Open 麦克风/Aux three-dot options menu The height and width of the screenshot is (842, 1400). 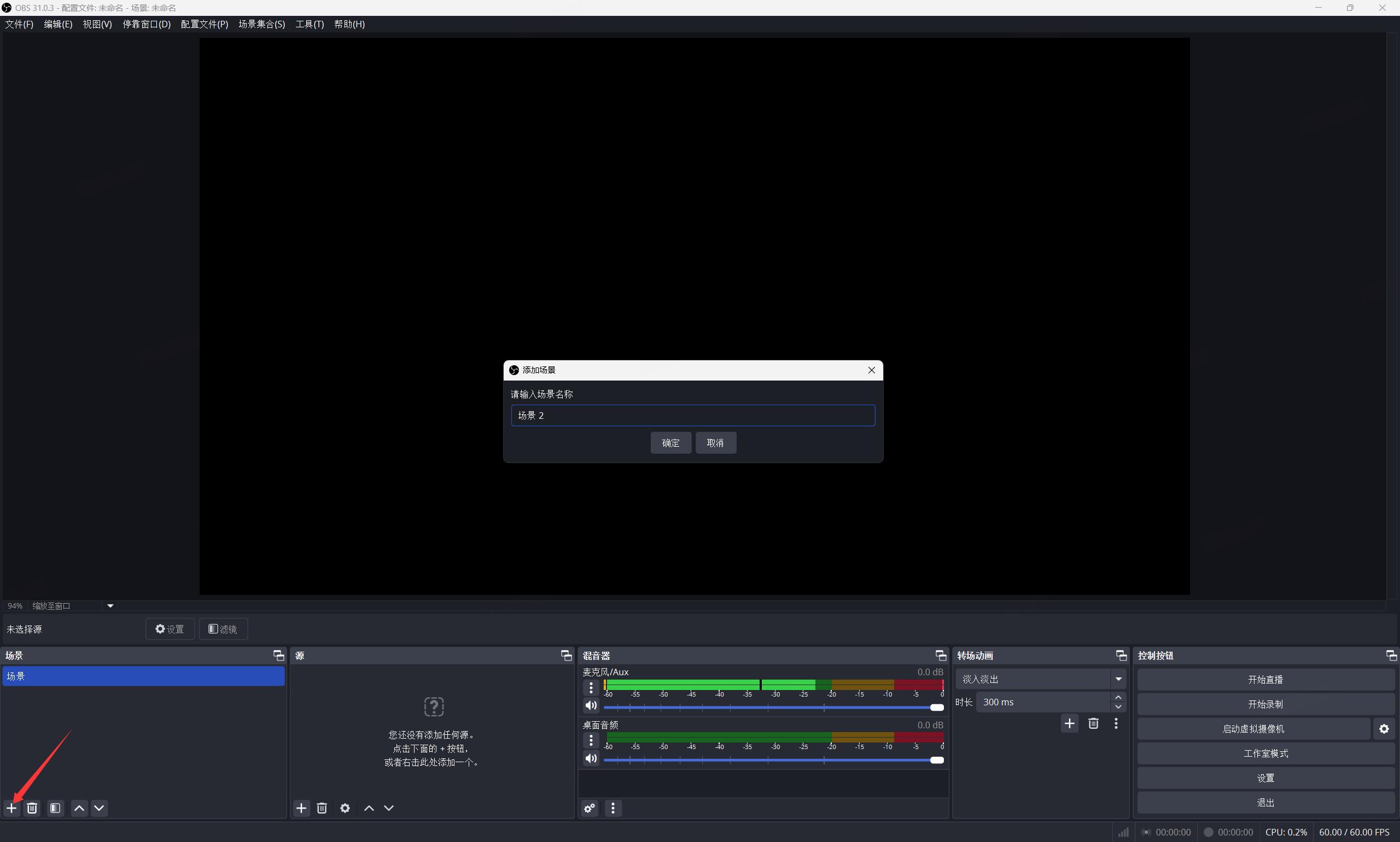pos(591,688)
